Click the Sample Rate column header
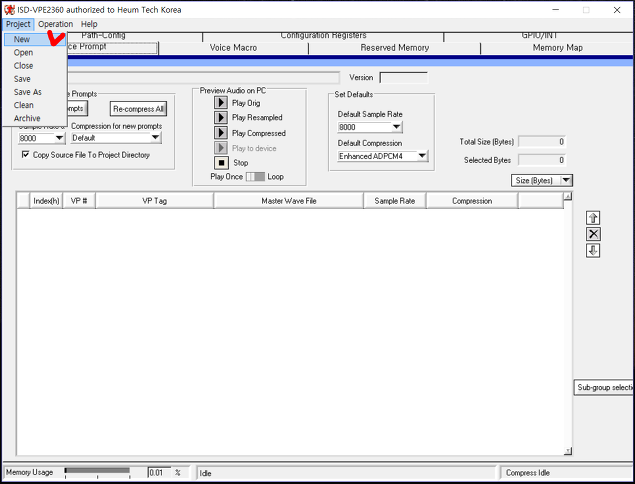The width and height of the screenshot is (635, 484). [x=394, y=201]
